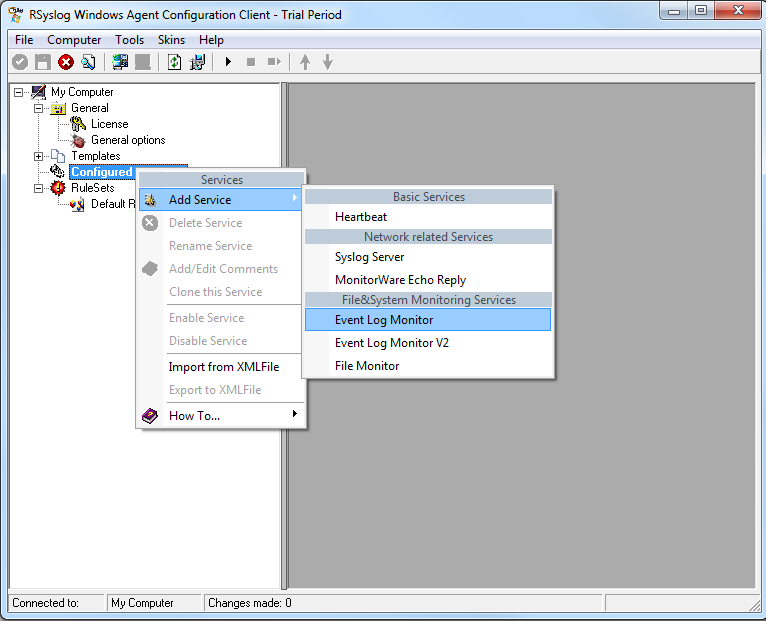Open the Add Service submenu arrow
The image size is (766, 621).
pos(294,198)
